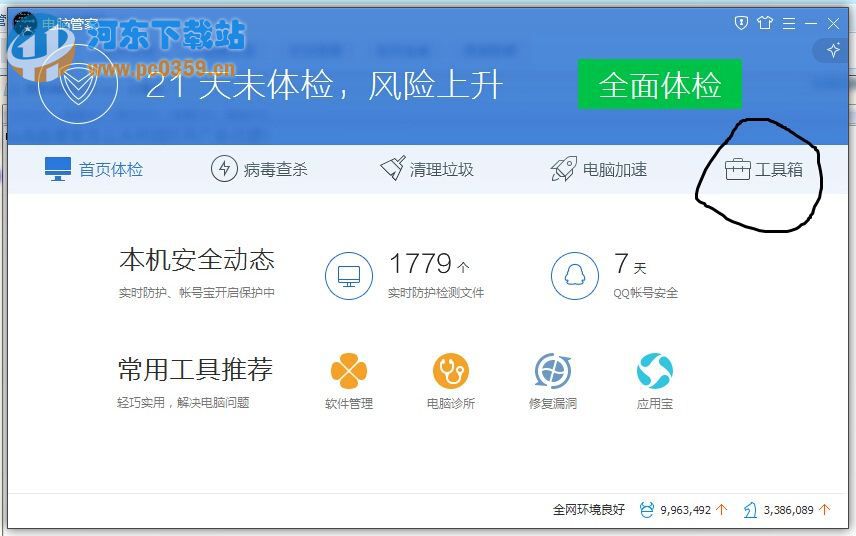Screen dimensions: 856x536
Task: Open the 修复漏洞 patch repair tool
Action: (553, 372)
